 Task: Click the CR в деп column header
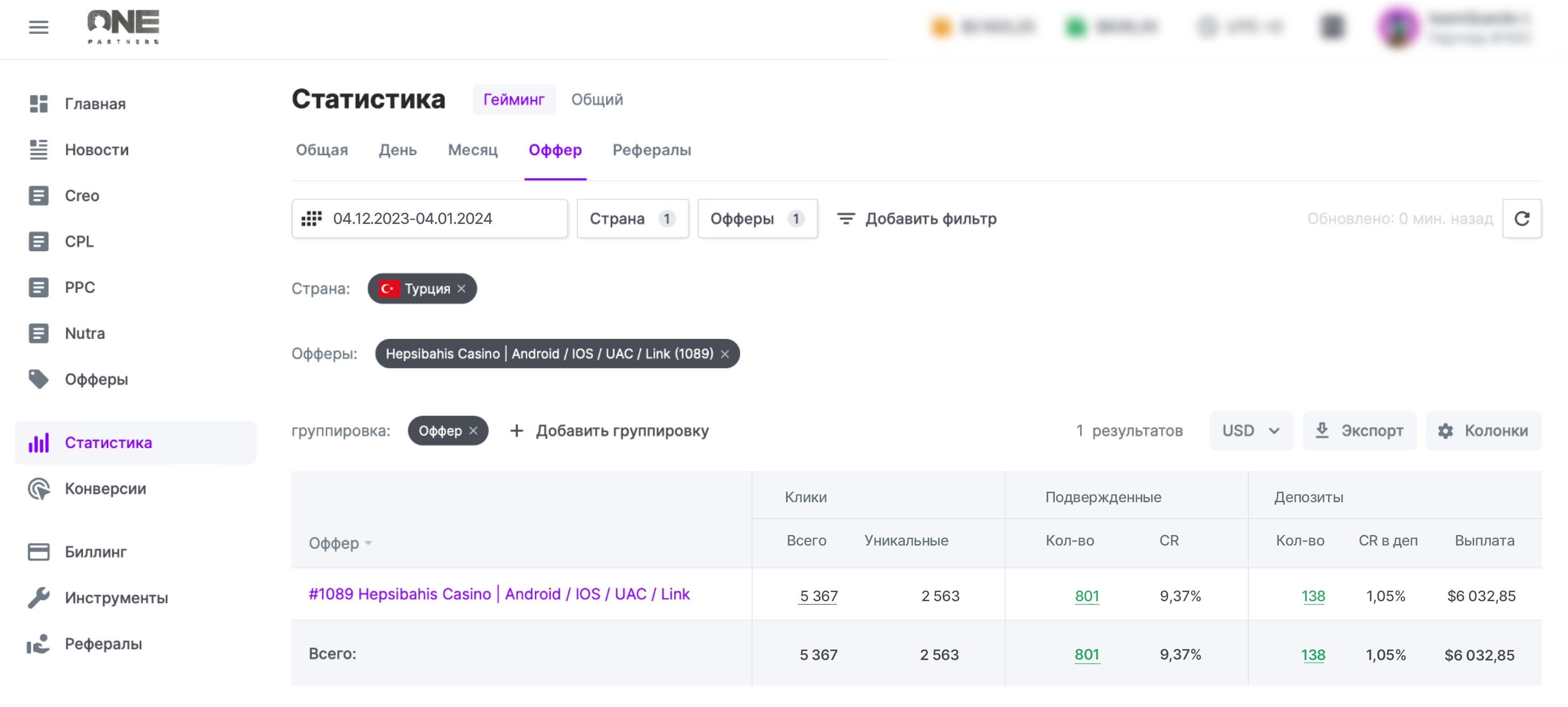click(1388, 540)
